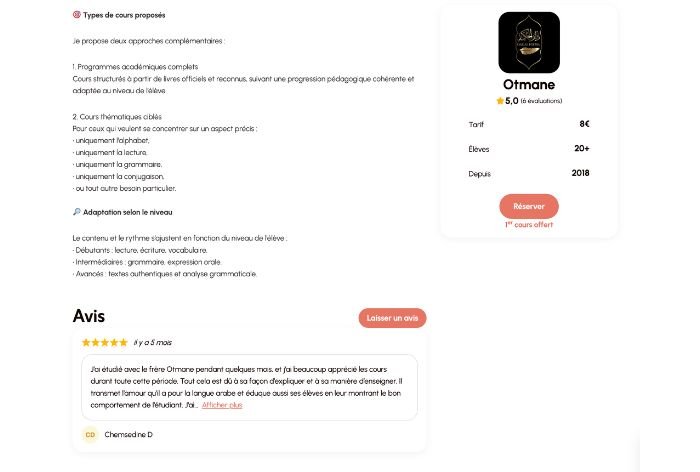The height and width of the screenshot is (472, 700).
Task: Click the CD reviewer avatar icon
Action: click(x=90, y=434)
